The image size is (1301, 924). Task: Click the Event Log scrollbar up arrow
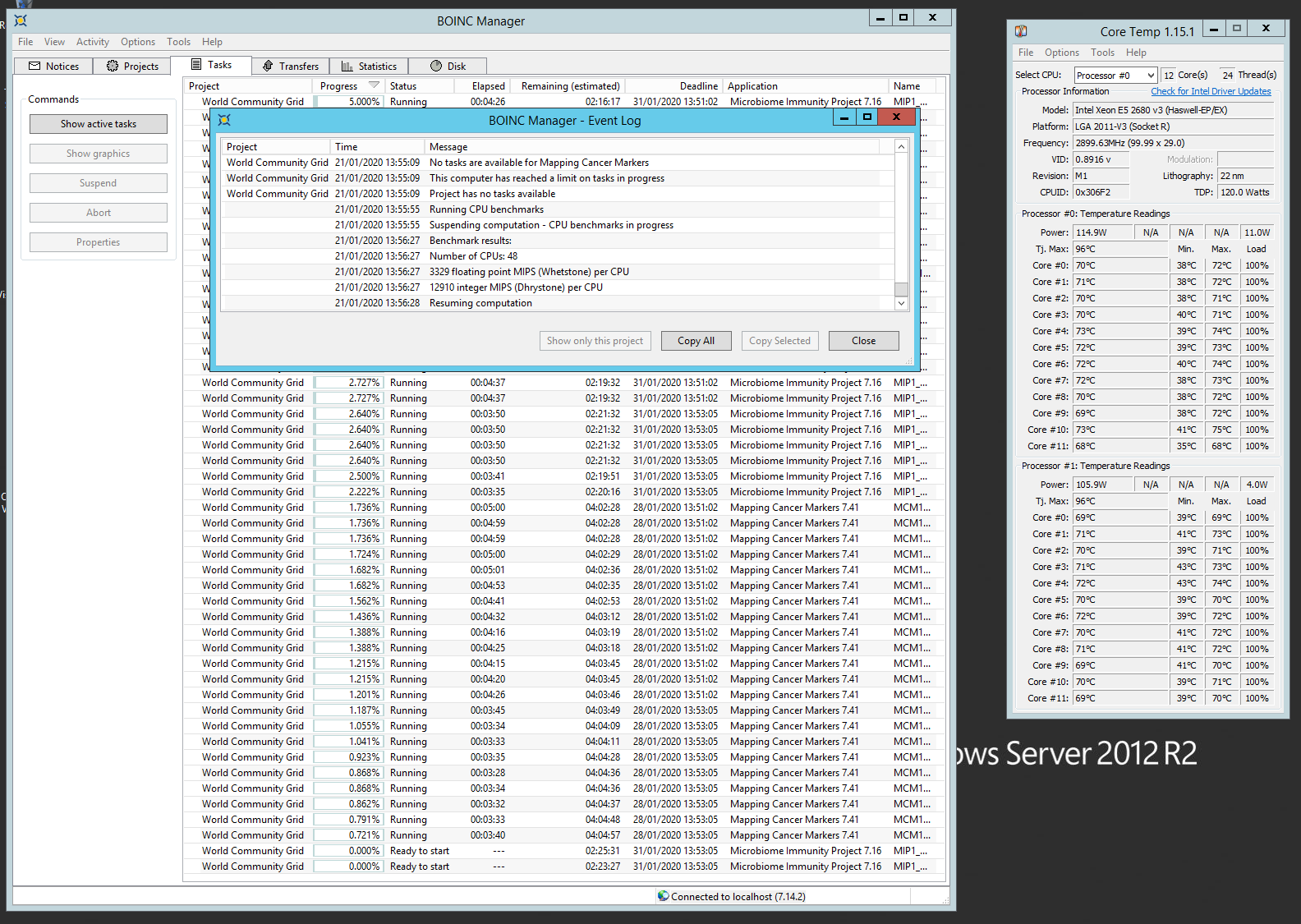901,146
